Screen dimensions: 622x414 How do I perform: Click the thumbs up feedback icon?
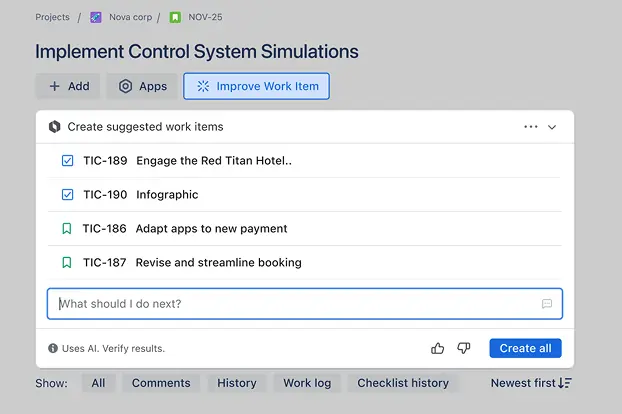click(x=437, y=348)
